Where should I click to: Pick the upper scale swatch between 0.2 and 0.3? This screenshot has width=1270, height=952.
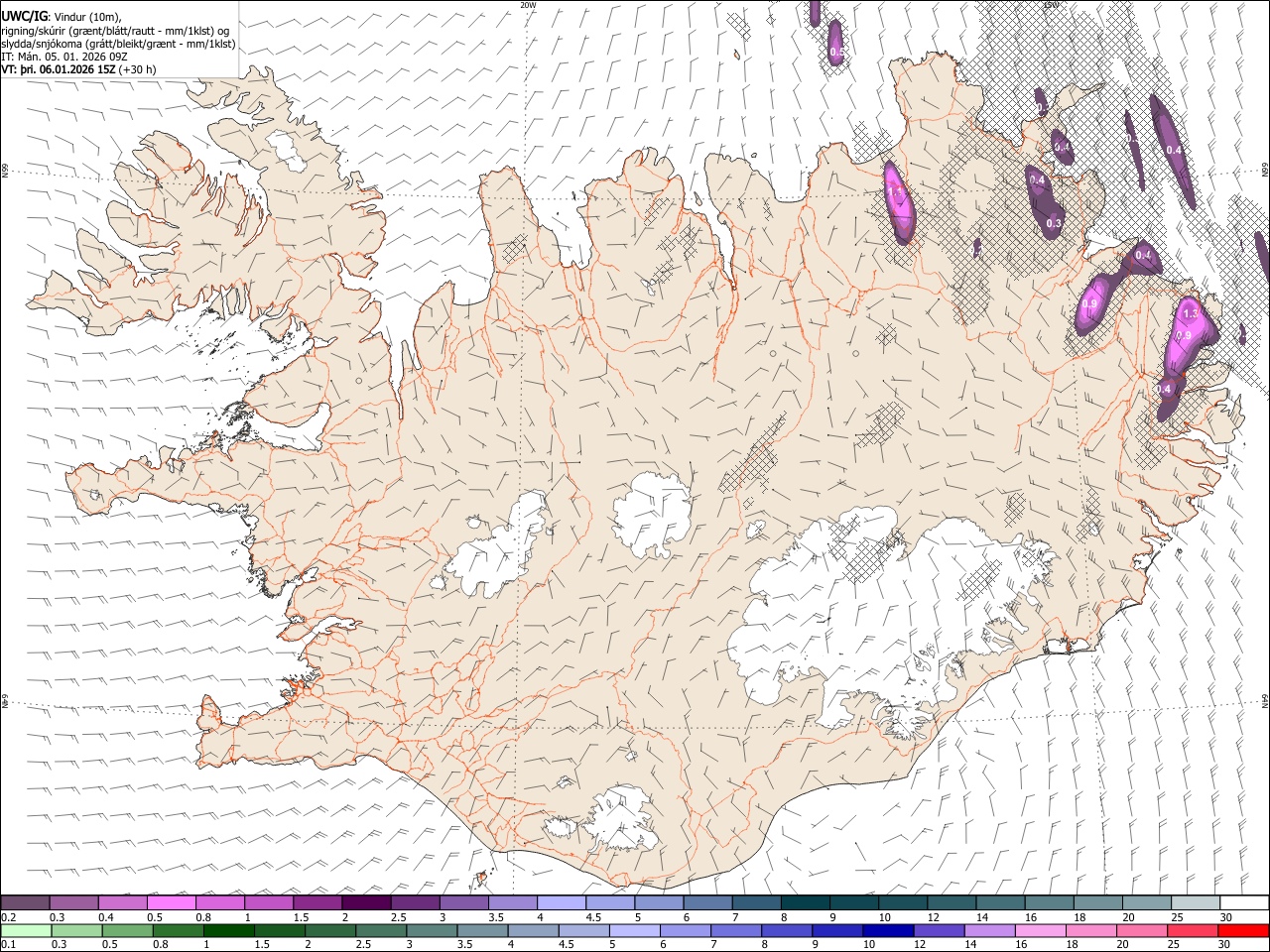pyautogui.click(x=25, y=902)
